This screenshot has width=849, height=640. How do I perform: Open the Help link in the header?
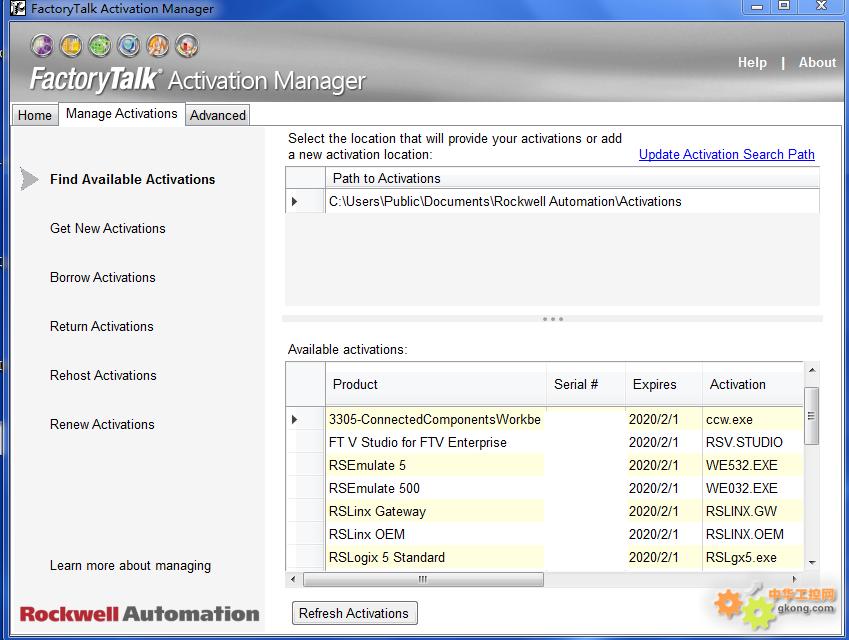pos(752,62)
